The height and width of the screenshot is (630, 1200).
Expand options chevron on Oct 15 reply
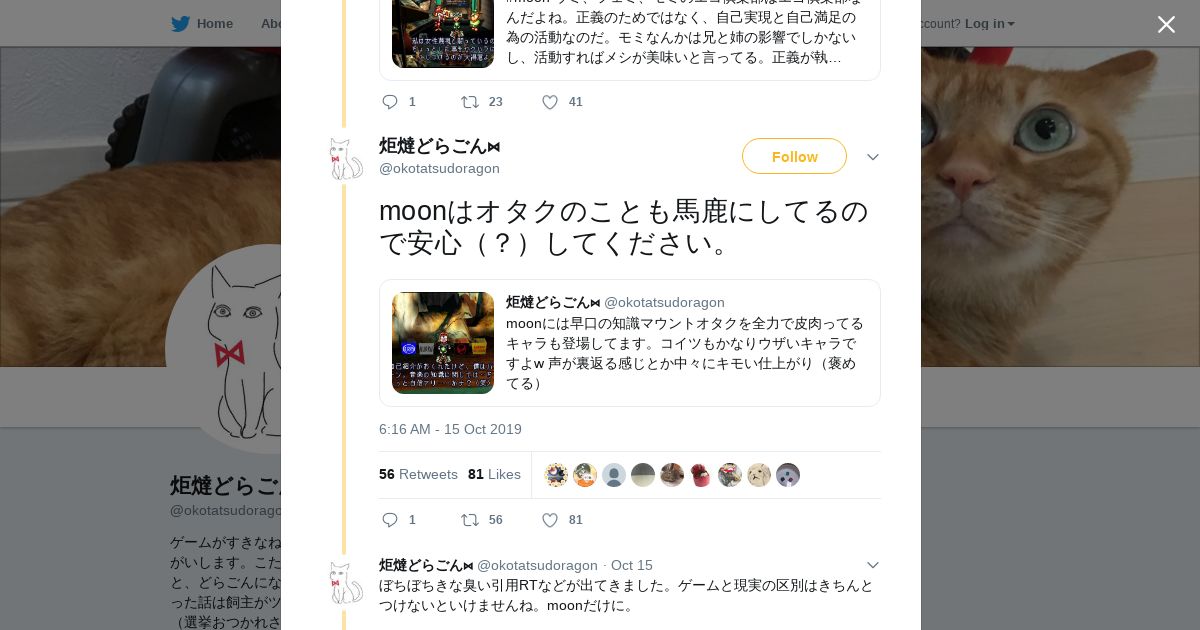(872, 565)
